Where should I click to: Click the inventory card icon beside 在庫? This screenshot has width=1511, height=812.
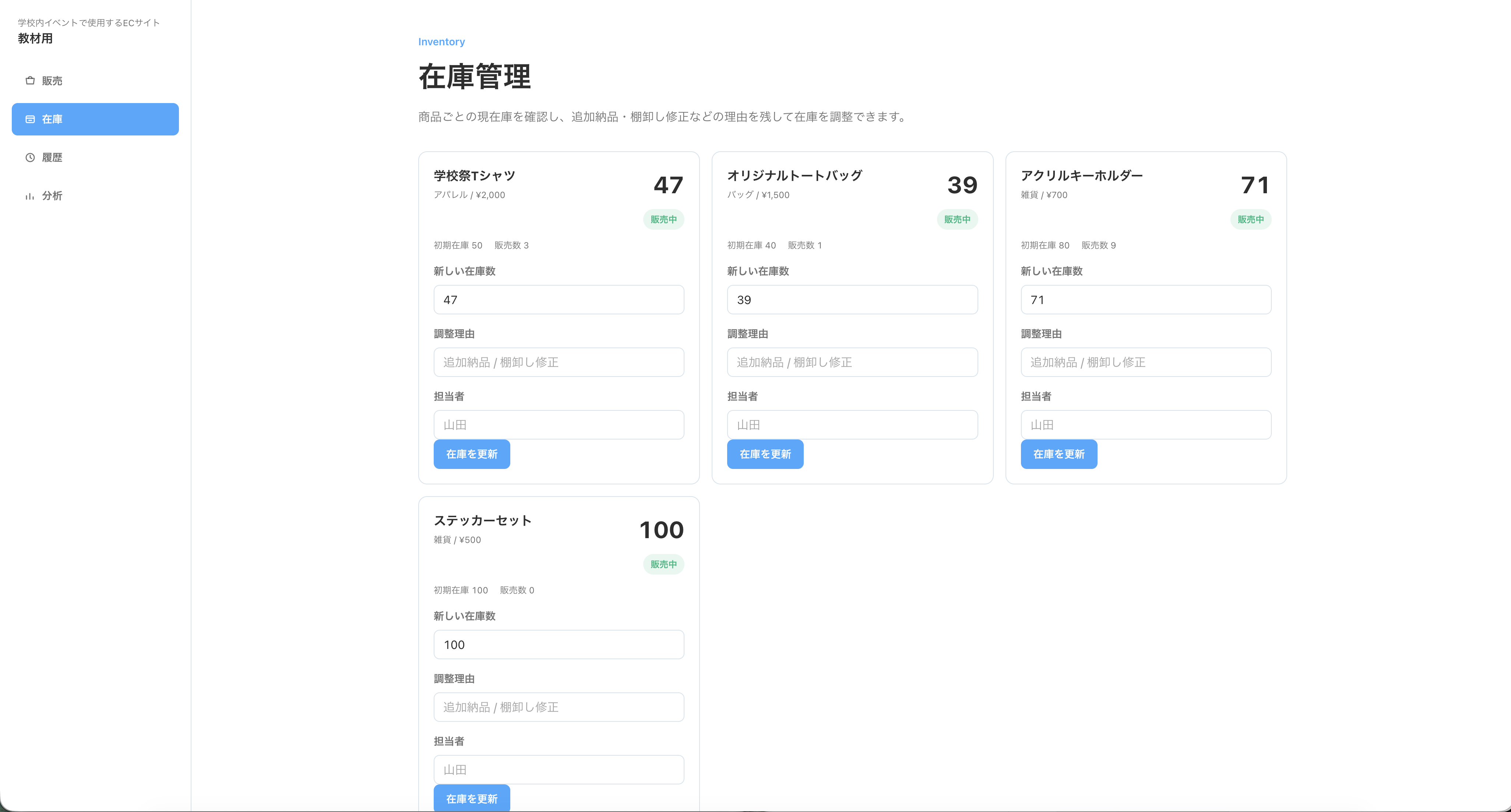(30, 119)
